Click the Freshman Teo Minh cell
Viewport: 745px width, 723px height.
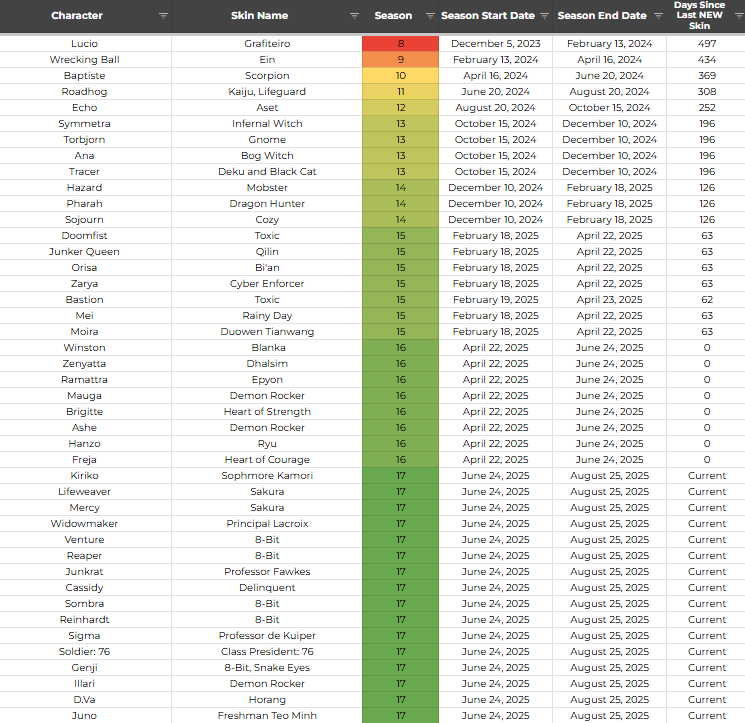[267, 716]
